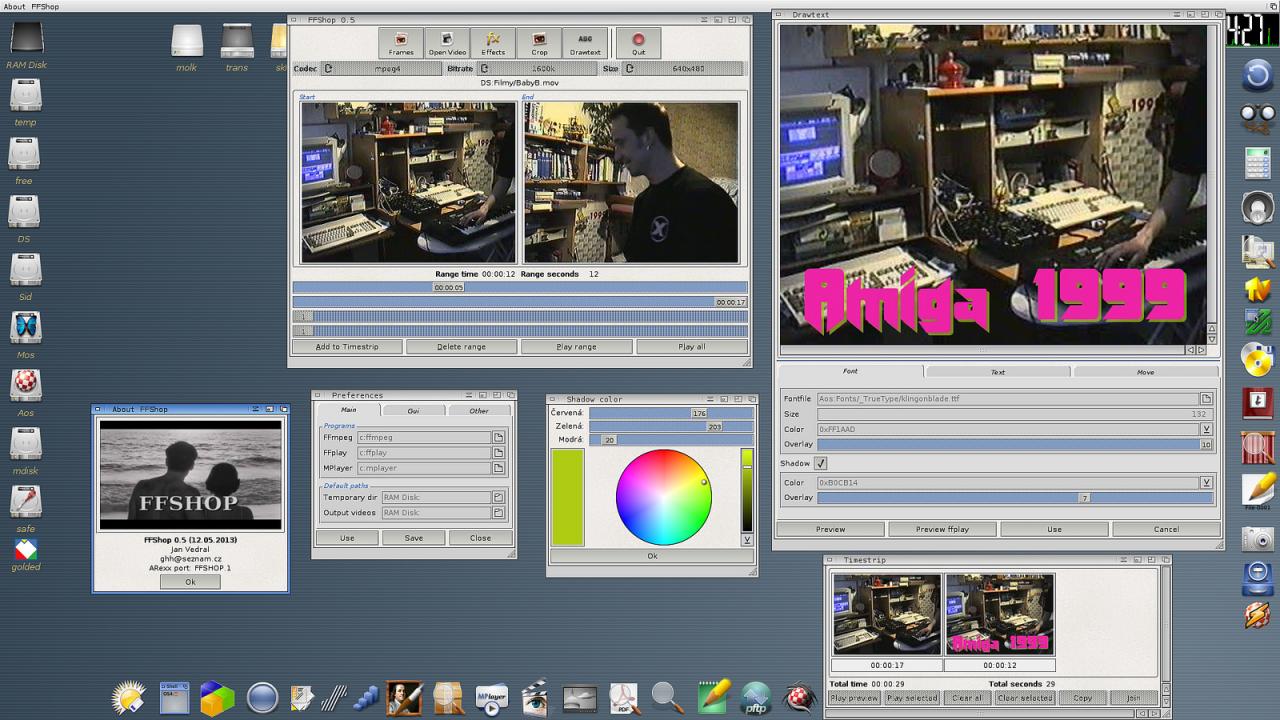The height and width of the screenshot is (720, 1280).
Task: Click the file browse icon beside FFmpeg path
Action: 498,437
